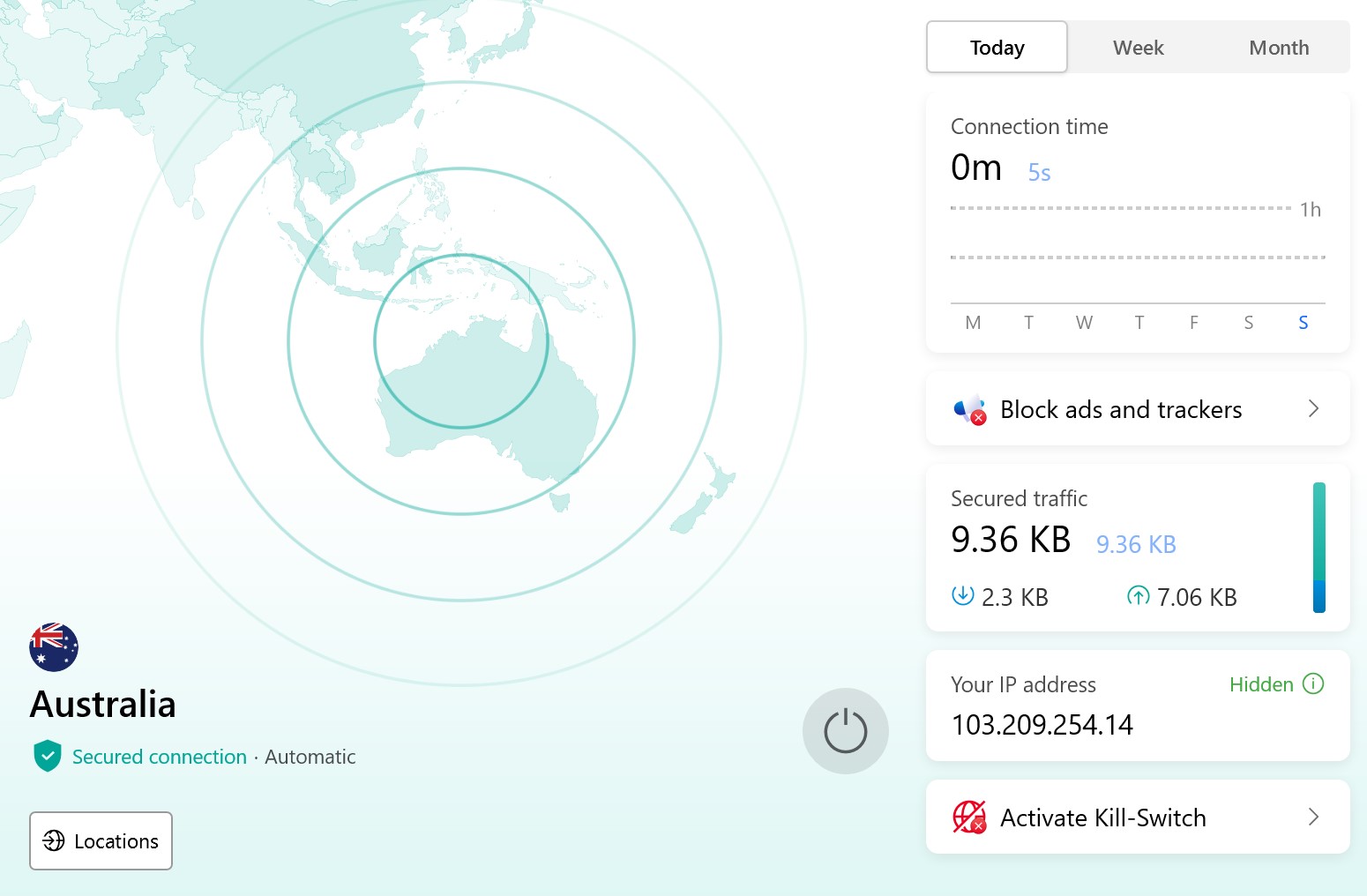Click the download traffic arrow icon
The width and height of the screenshot is (1367, 896).
962,596
